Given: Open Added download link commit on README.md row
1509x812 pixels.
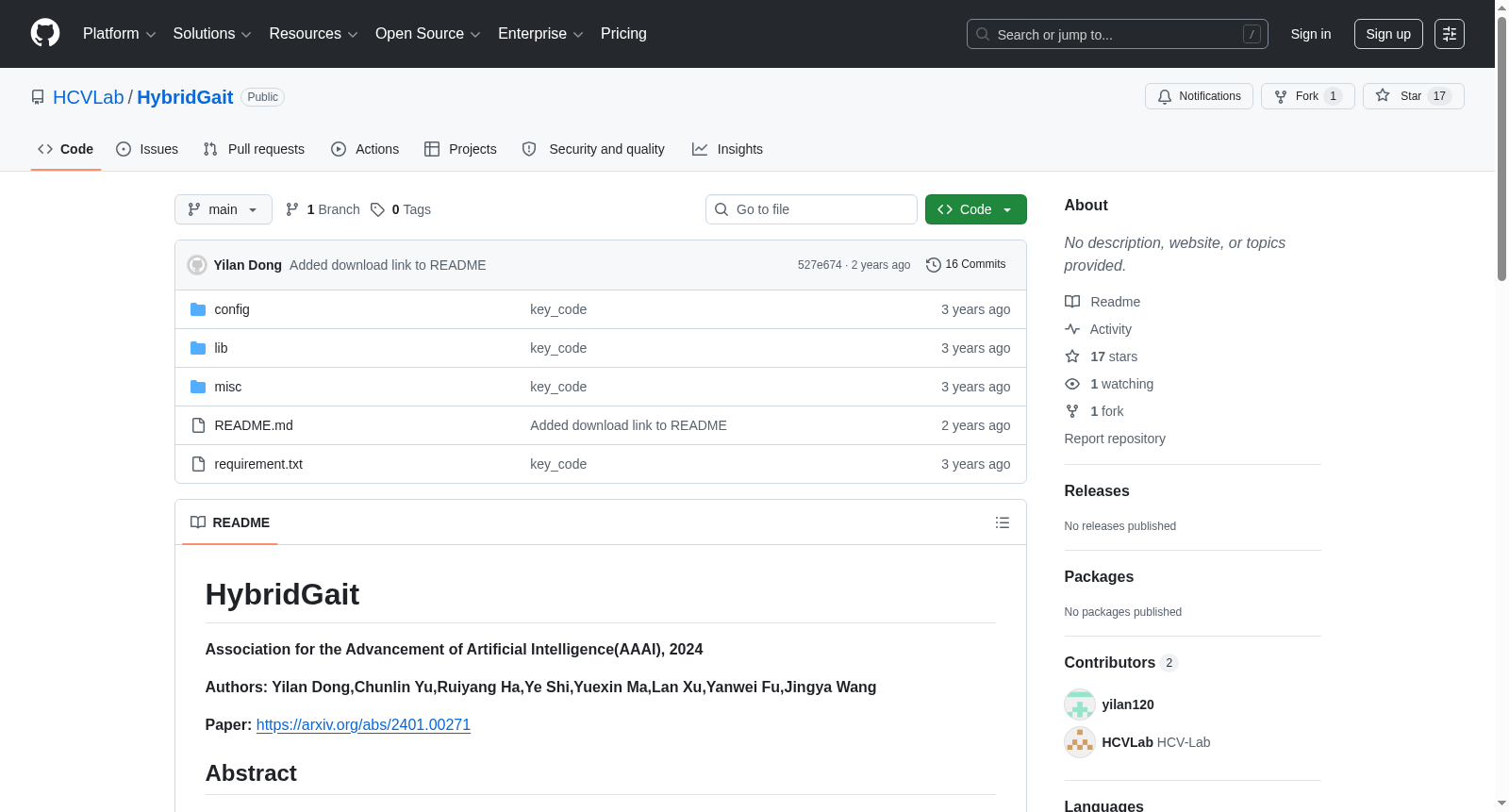Looking at the screenshot, I should (x=628, y=425).
